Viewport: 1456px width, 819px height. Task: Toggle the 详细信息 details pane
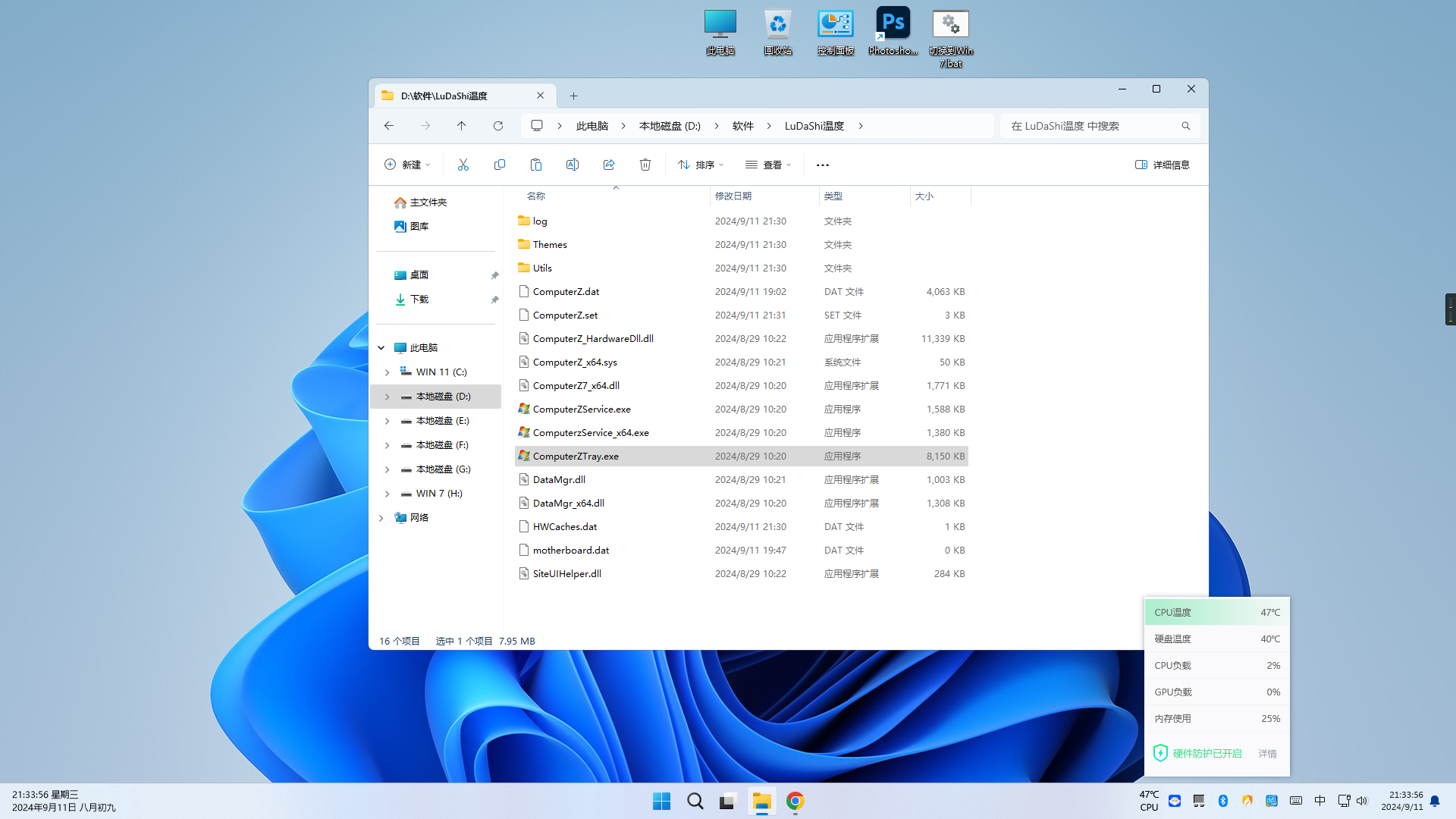1162,165
